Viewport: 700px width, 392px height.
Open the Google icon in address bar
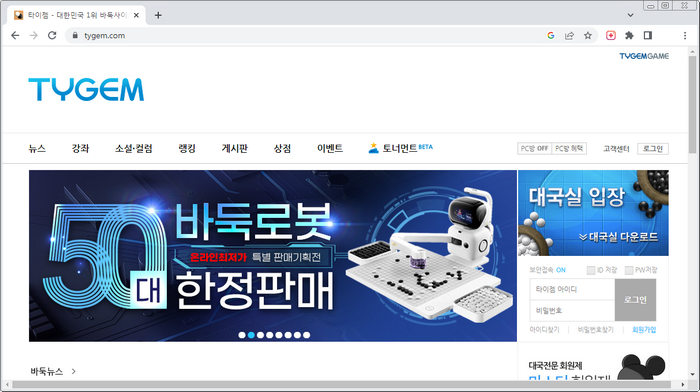tap(551, 35)
